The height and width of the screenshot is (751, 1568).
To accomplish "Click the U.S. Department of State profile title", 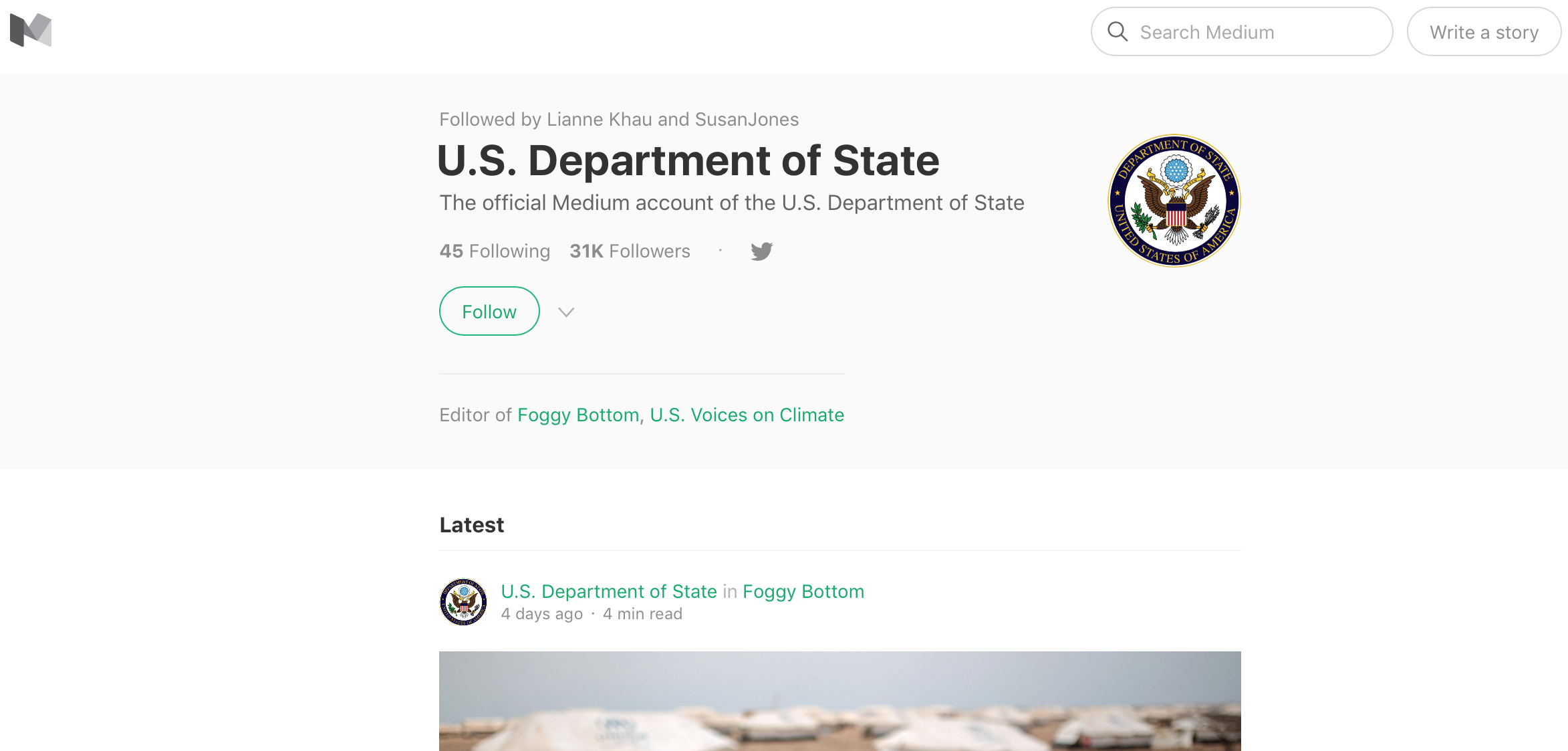I will pos(688,160).
